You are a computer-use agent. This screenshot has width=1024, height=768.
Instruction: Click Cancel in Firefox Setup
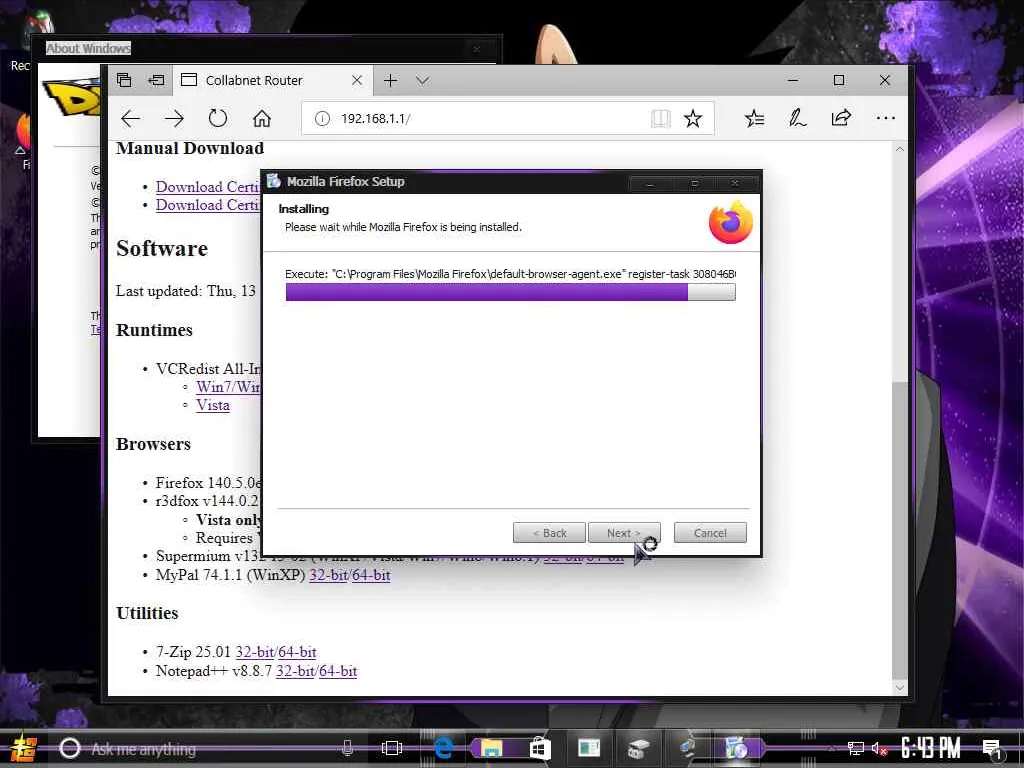710,533
